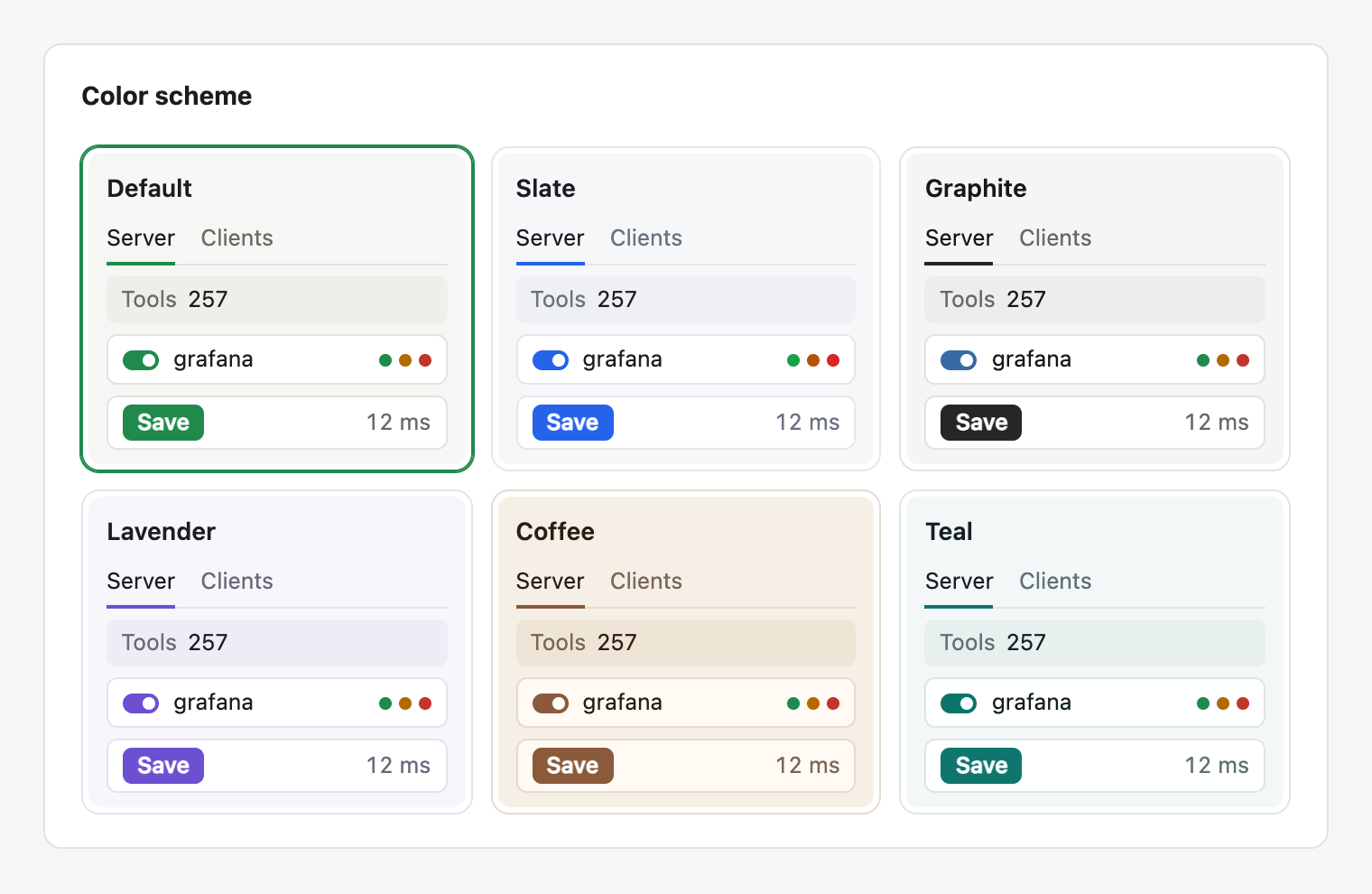Switch to Clients tab in Lavender scheme
Screen dimensions: 1372x894
[x=236, y=582]
